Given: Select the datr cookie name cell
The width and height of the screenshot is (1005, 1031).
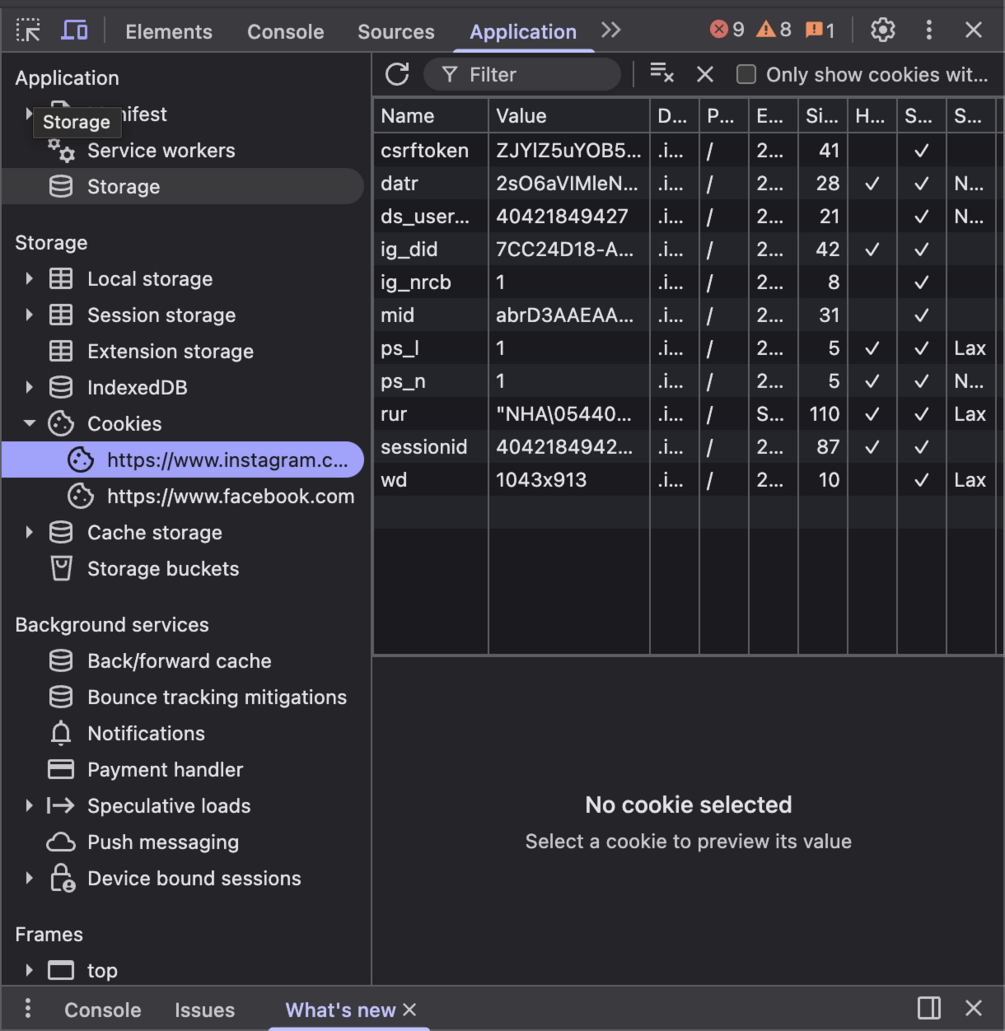Looking at the screenshot, I should coord(431,183).
